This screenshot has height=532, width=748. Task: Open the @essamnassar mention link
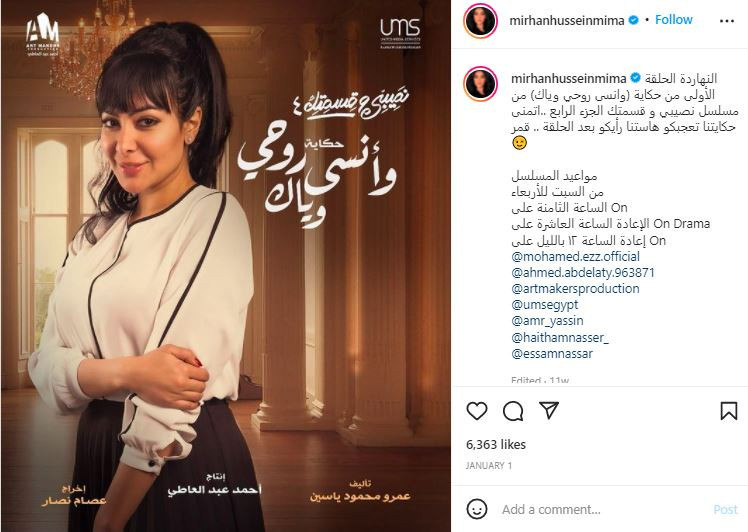(x=552, y=354)
